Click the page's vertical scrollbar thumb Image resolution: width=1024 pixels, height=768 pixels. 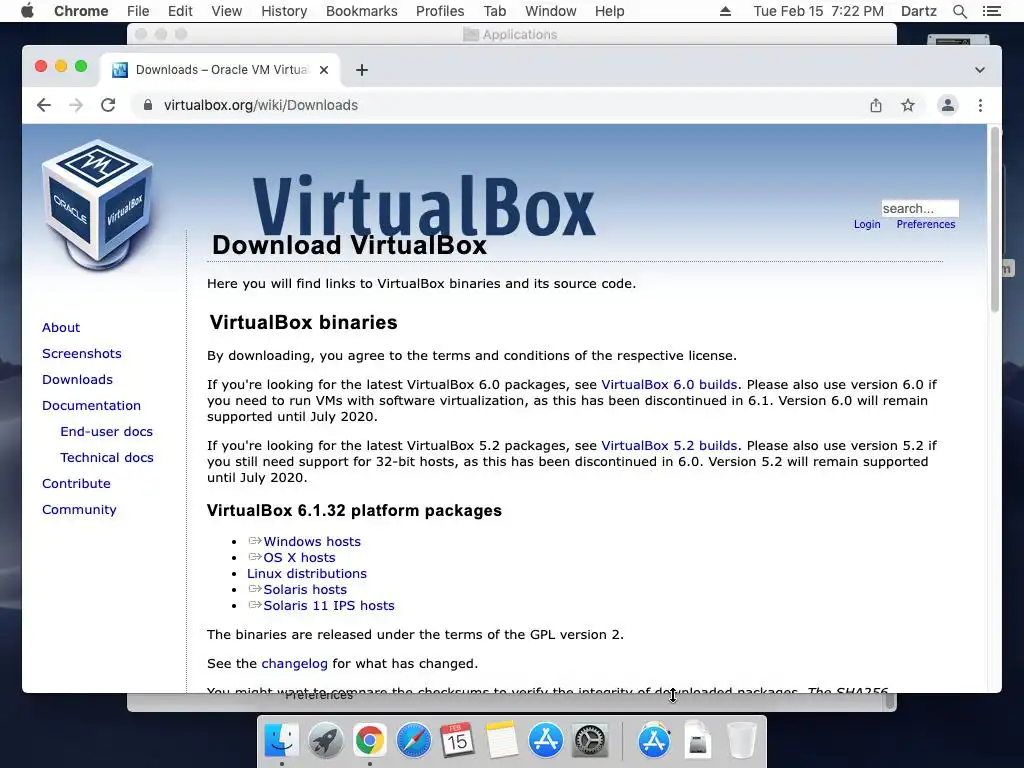995,219
